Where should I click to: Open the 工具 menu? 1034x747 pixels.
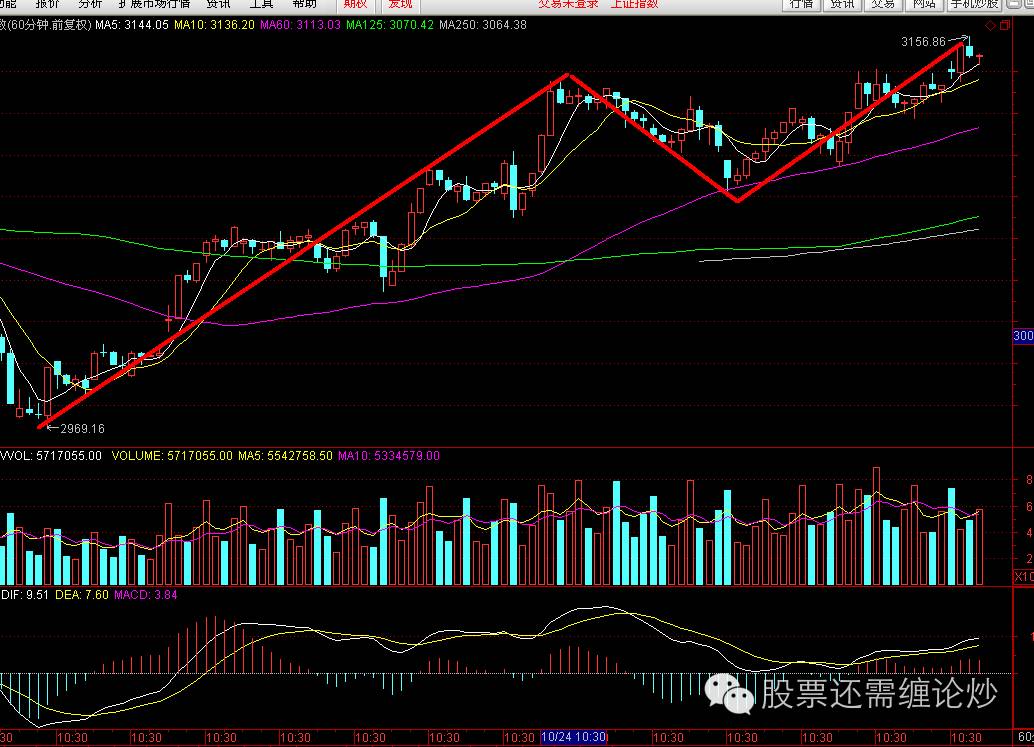click(x=261, y=4)
